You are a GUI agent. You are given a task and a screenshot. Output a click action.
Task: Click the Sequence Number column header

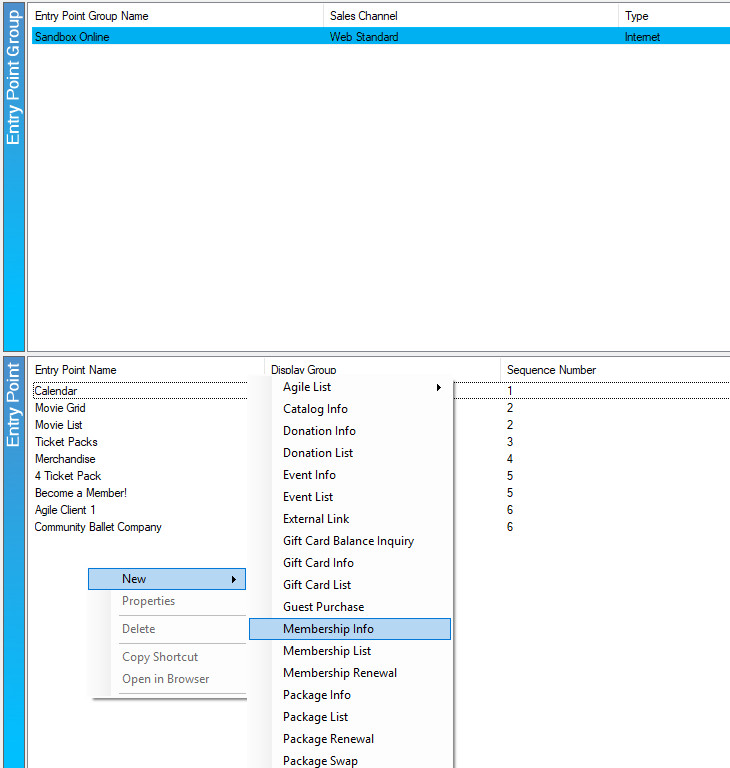(x=551, y=370)
